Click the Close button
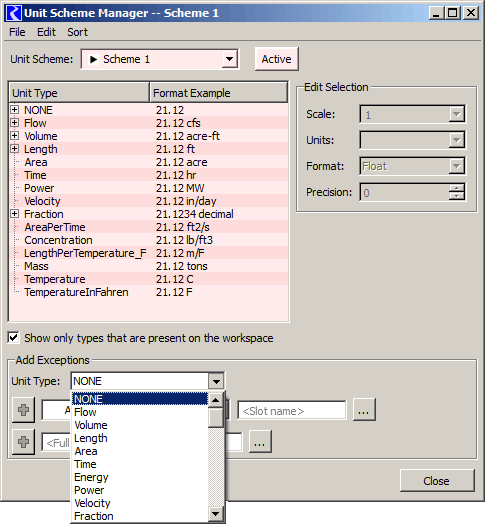This screenshot has width=485, height=524. [x=437, y=481]
